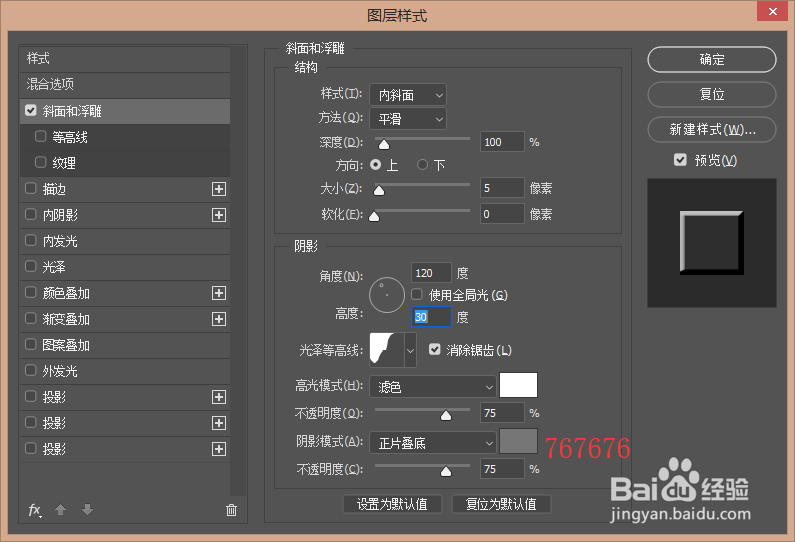Open the 高光模式 滤色 dropdown
The image size is (795, 542).
tap(433, 387)
